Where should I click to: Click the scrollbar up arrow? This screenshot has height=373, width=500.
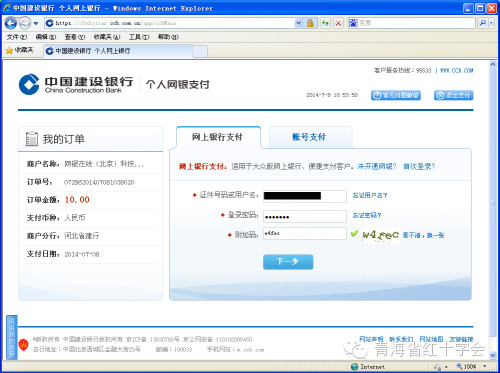point(493,64)
